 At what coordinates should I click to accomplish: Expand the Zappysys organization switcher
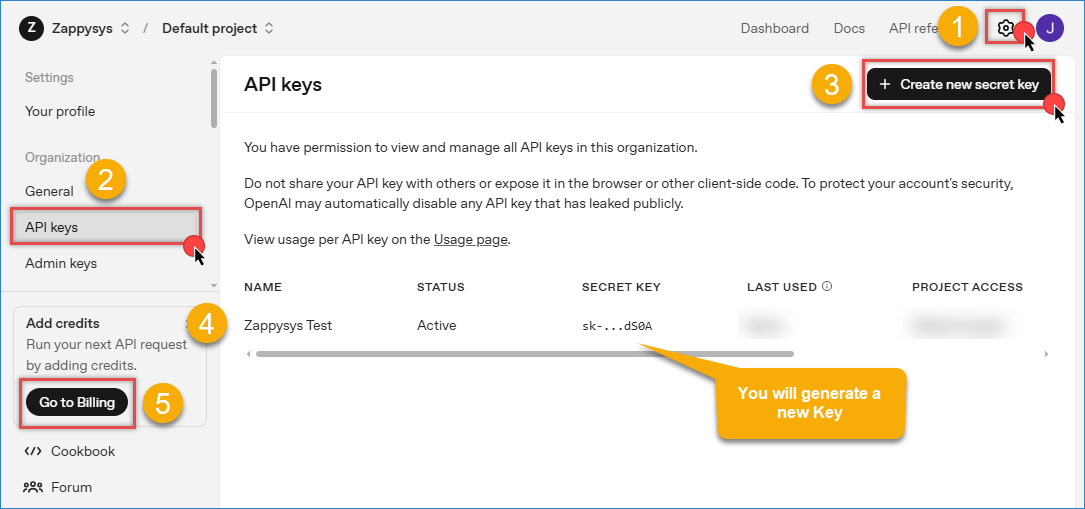[x=125, y=28]
